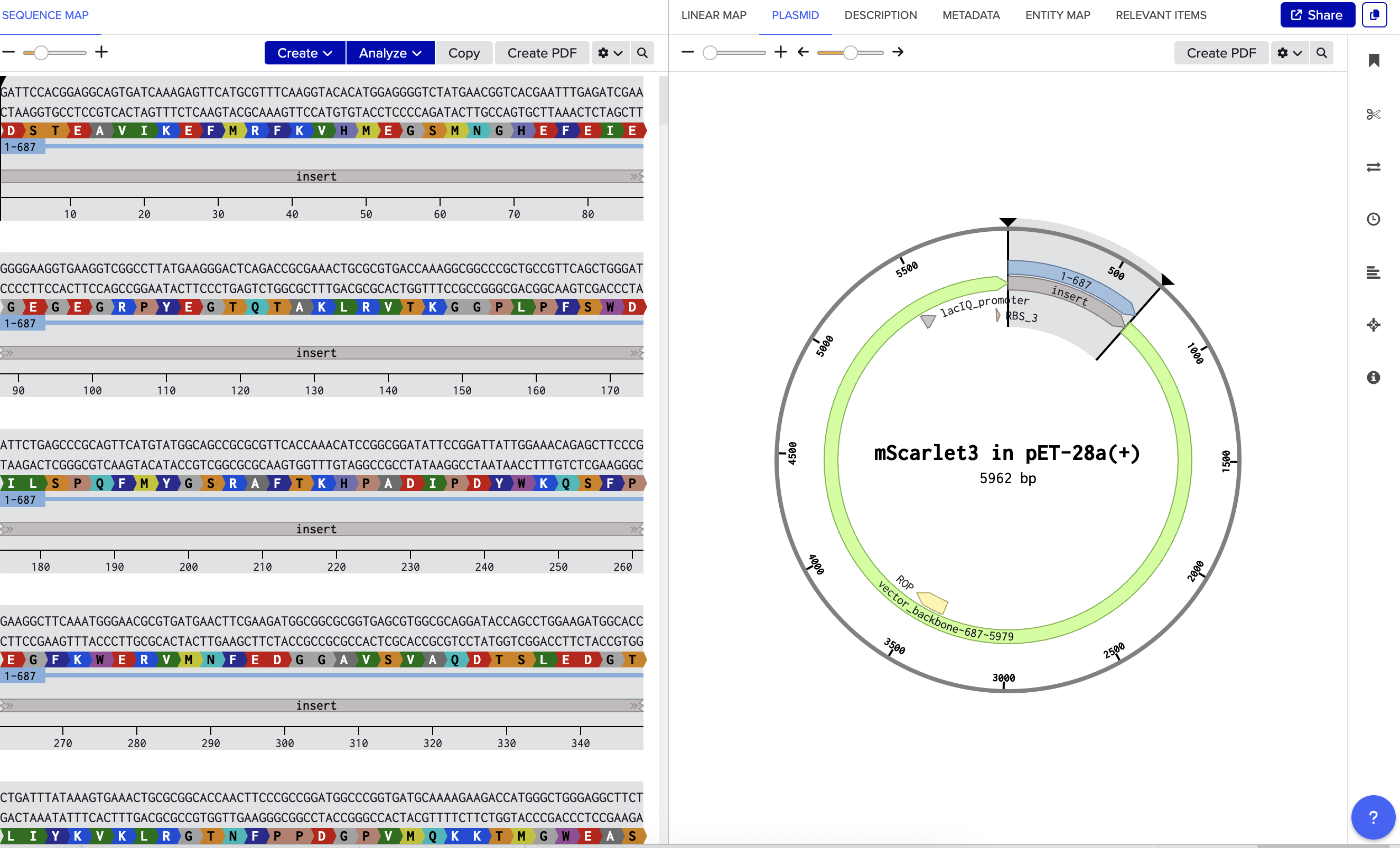Adjust the plasmid rotation slider
The width and height of the screenshot is (1400, 848).
pyautogui.click(x=850, y=53)
